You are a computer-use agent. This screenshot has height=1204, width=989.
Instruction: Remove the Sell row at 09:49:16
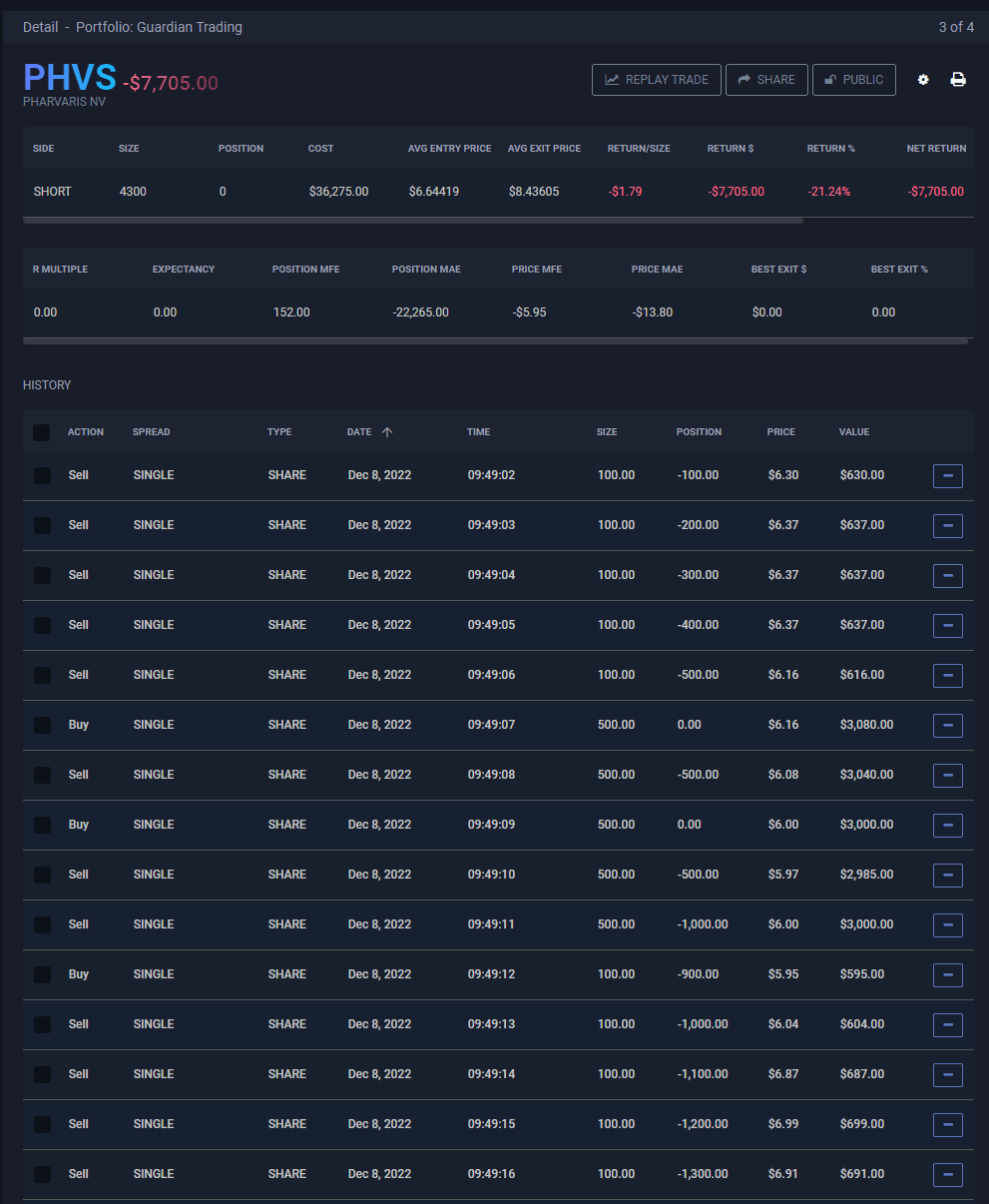pos(948,1175)
